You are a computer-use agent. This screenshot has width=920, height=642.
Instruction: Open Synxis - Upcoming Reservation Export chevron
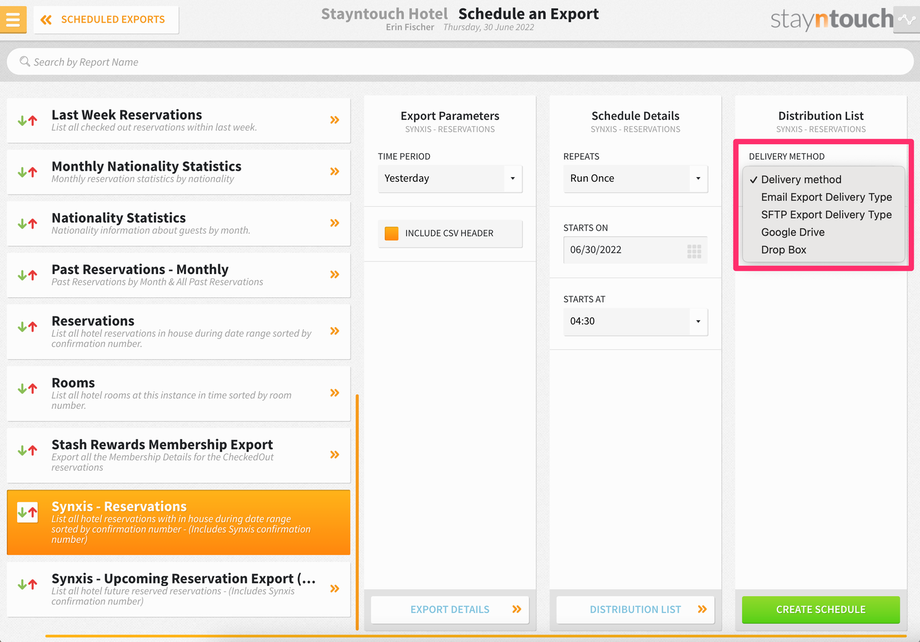coord(334,589)
